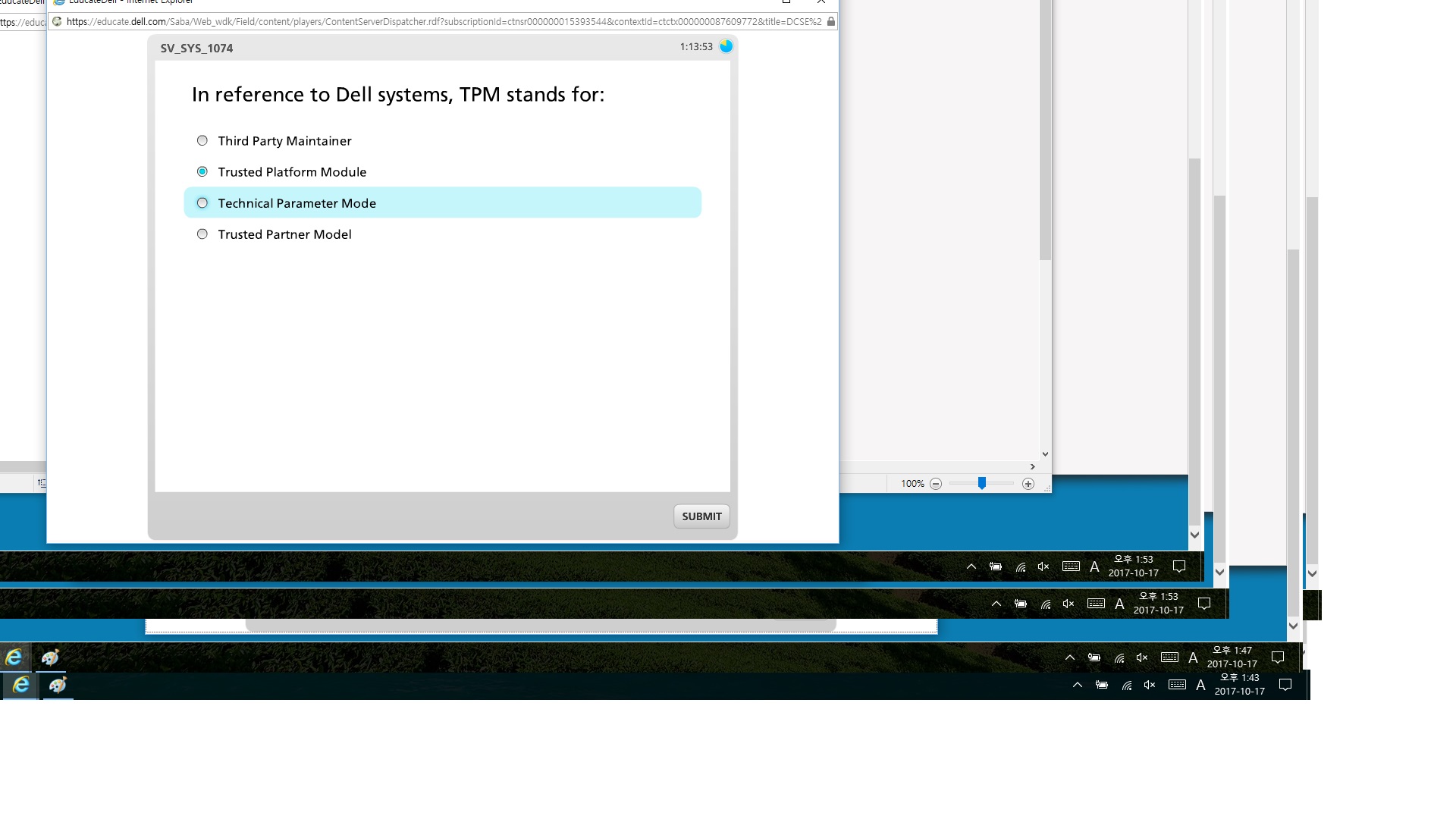
Task: Choose the Technical Parameter Mode answer
Action: [202, 203]
